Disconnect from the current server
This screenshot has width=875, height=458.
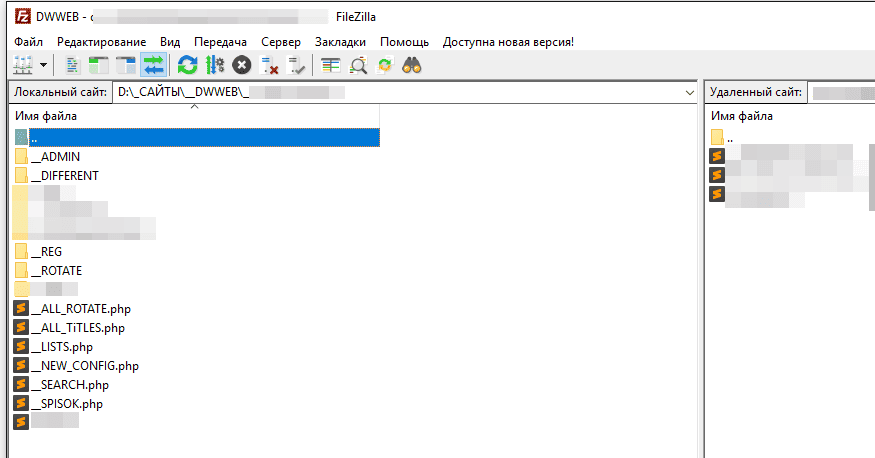270,65
